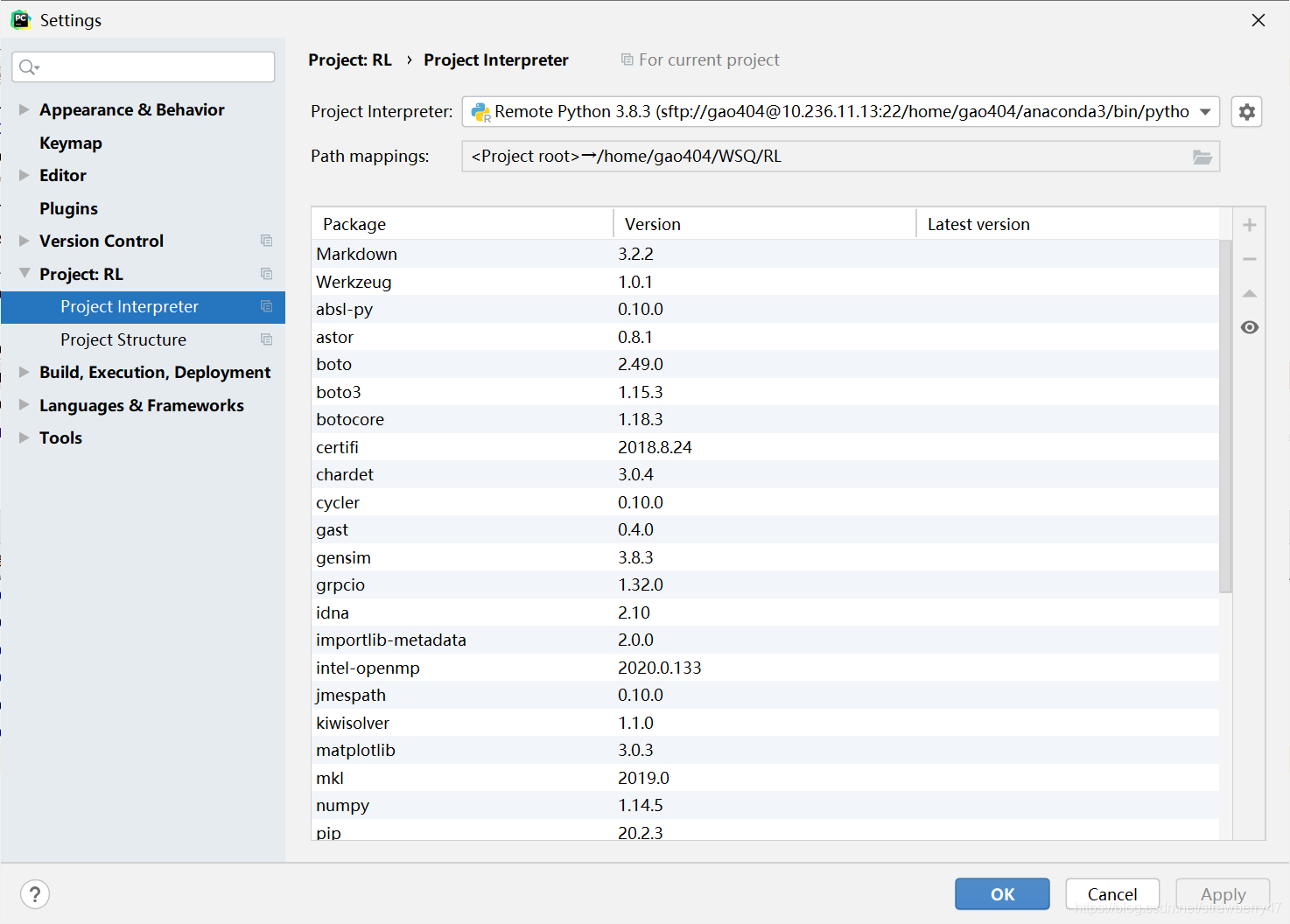Select the certifi package row
Image resolution: width=1290 pixels, height=924 pixels.
coord(765,447)
